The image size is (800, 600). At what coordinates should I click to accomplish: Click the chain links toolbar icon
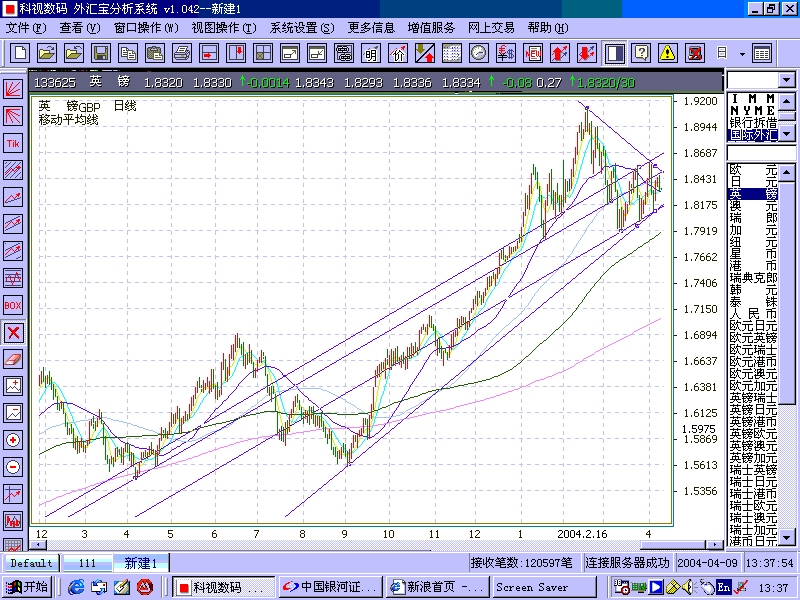(344, 53)
